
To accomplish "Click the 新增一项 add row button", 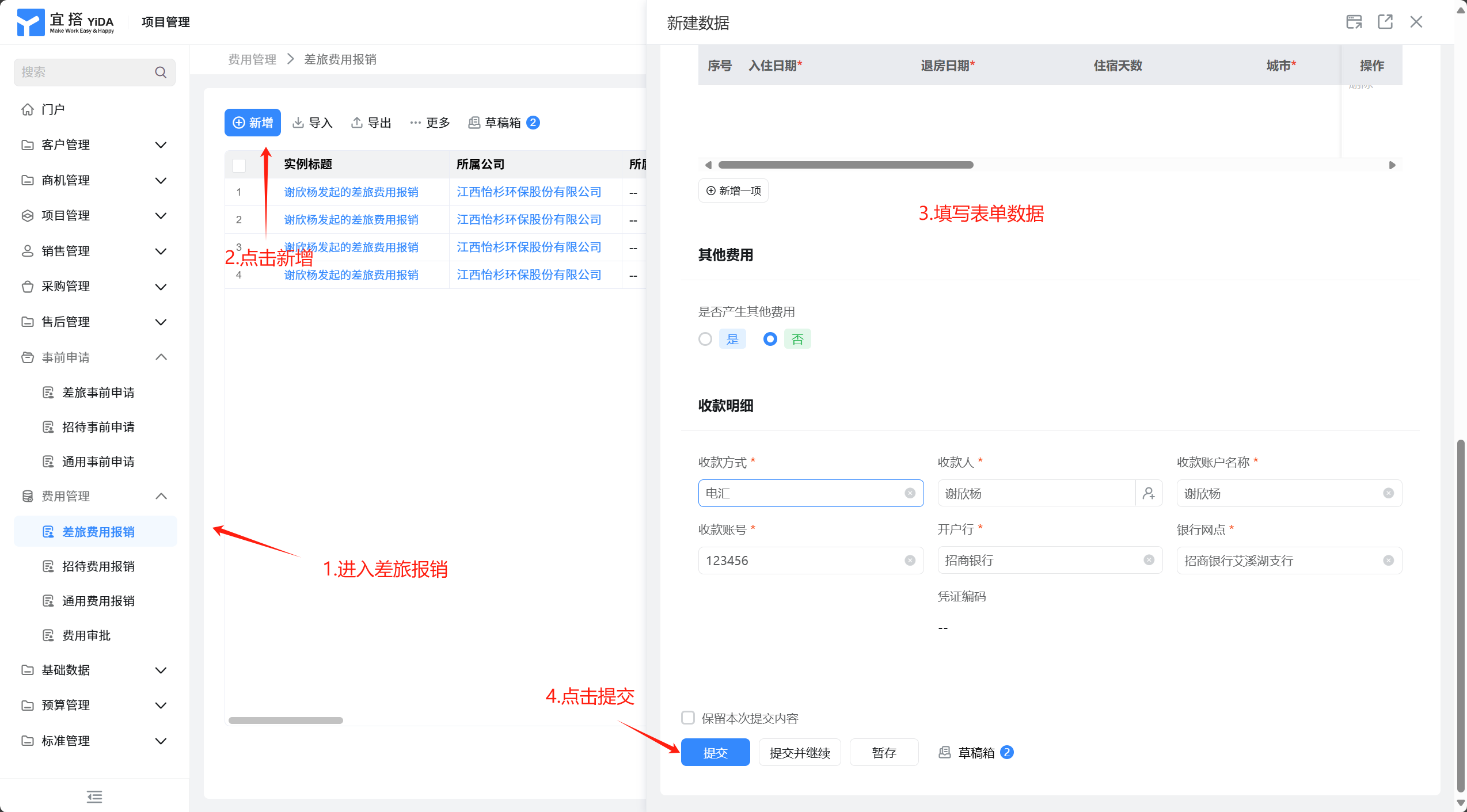I will pos(733,190).
